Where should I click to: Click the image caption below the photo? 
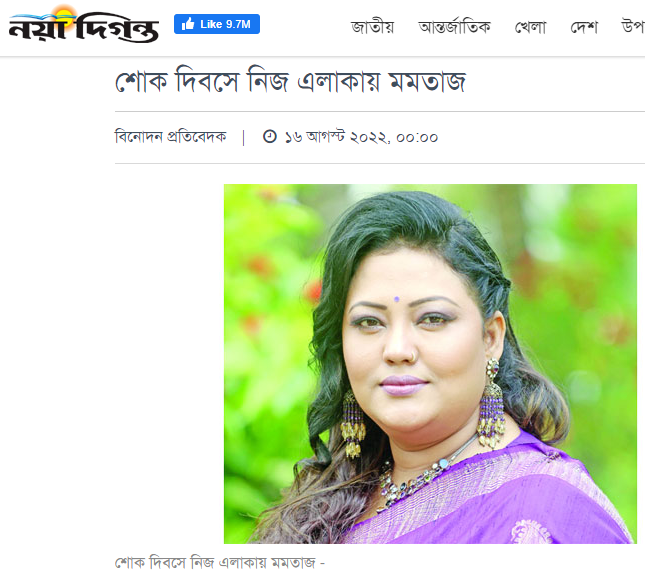220,562
